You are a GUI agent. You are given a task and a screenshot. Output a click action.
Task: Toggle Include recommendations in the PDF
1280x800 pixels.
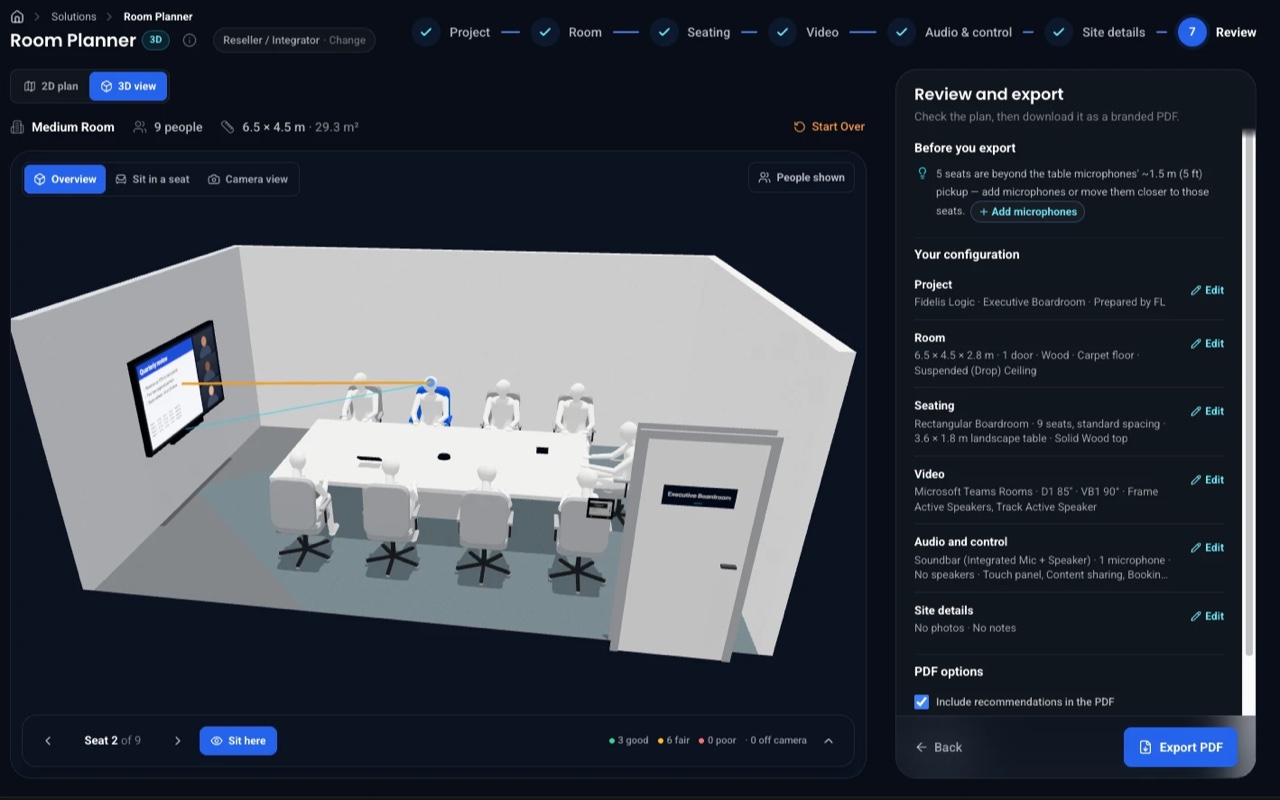click(922, 702)
